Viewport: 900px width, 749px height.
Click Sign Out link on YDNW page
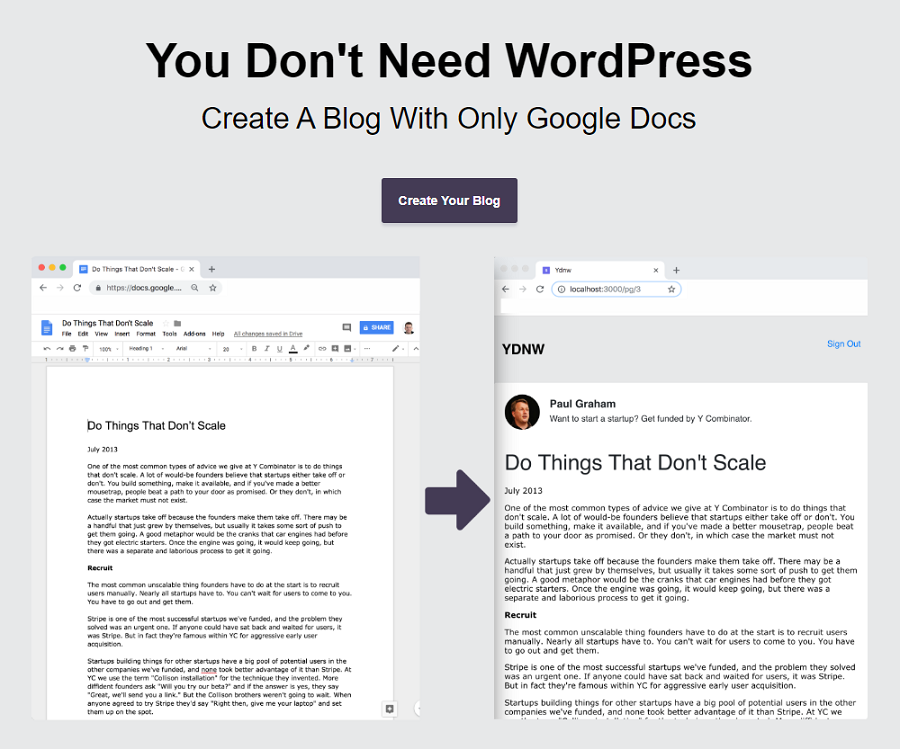point(844,344)
